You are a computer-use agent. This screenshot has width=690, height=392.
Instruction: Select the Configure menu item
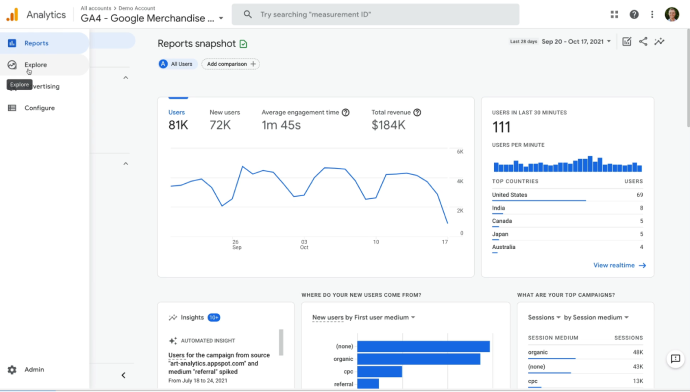44,108
